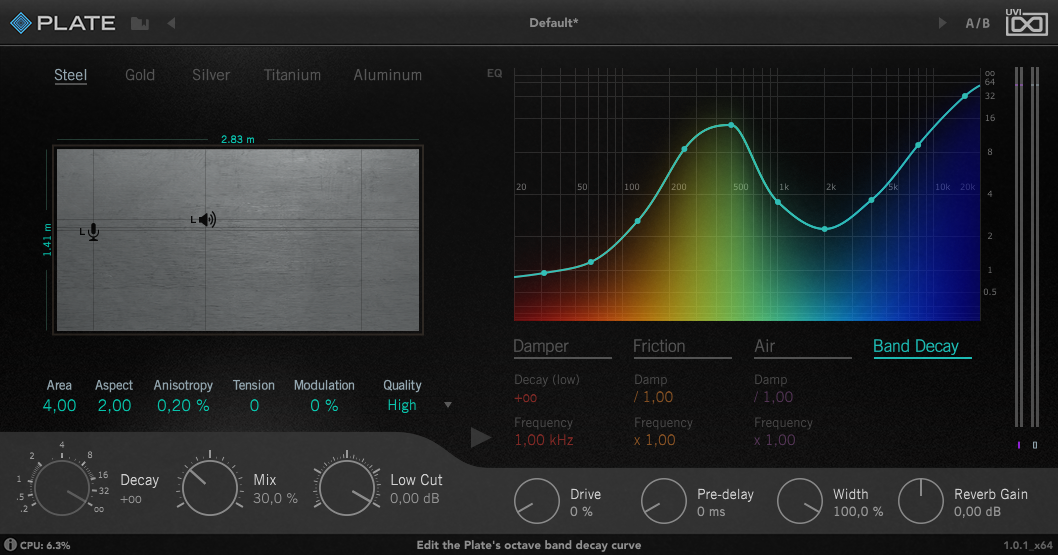This screenshot has width=1058, height=555.
Task: Click the Air Damp value / 1,00
Action: point(773,397)
